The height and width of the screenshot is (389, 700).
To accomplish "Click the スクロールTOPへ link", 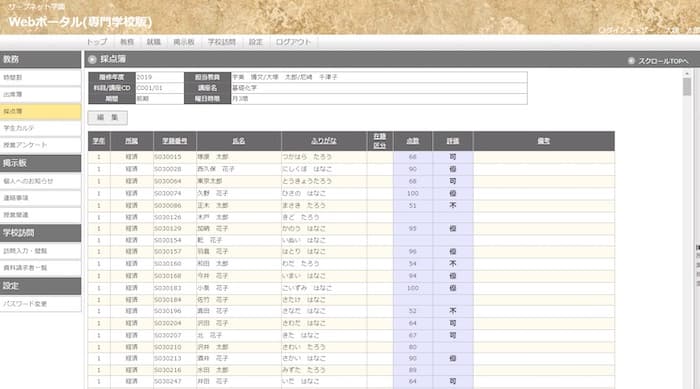I will pyautogui.click(x=663, y=61).
